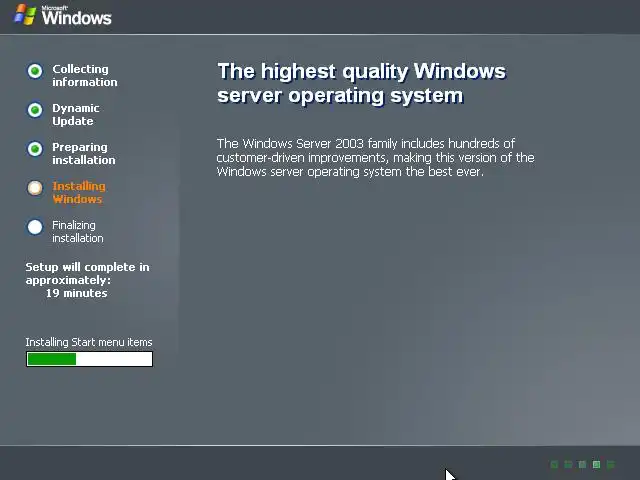
Task: Click the empty Finalizing installation bullet
Action: pyautogui.click(x=35, y=227)
